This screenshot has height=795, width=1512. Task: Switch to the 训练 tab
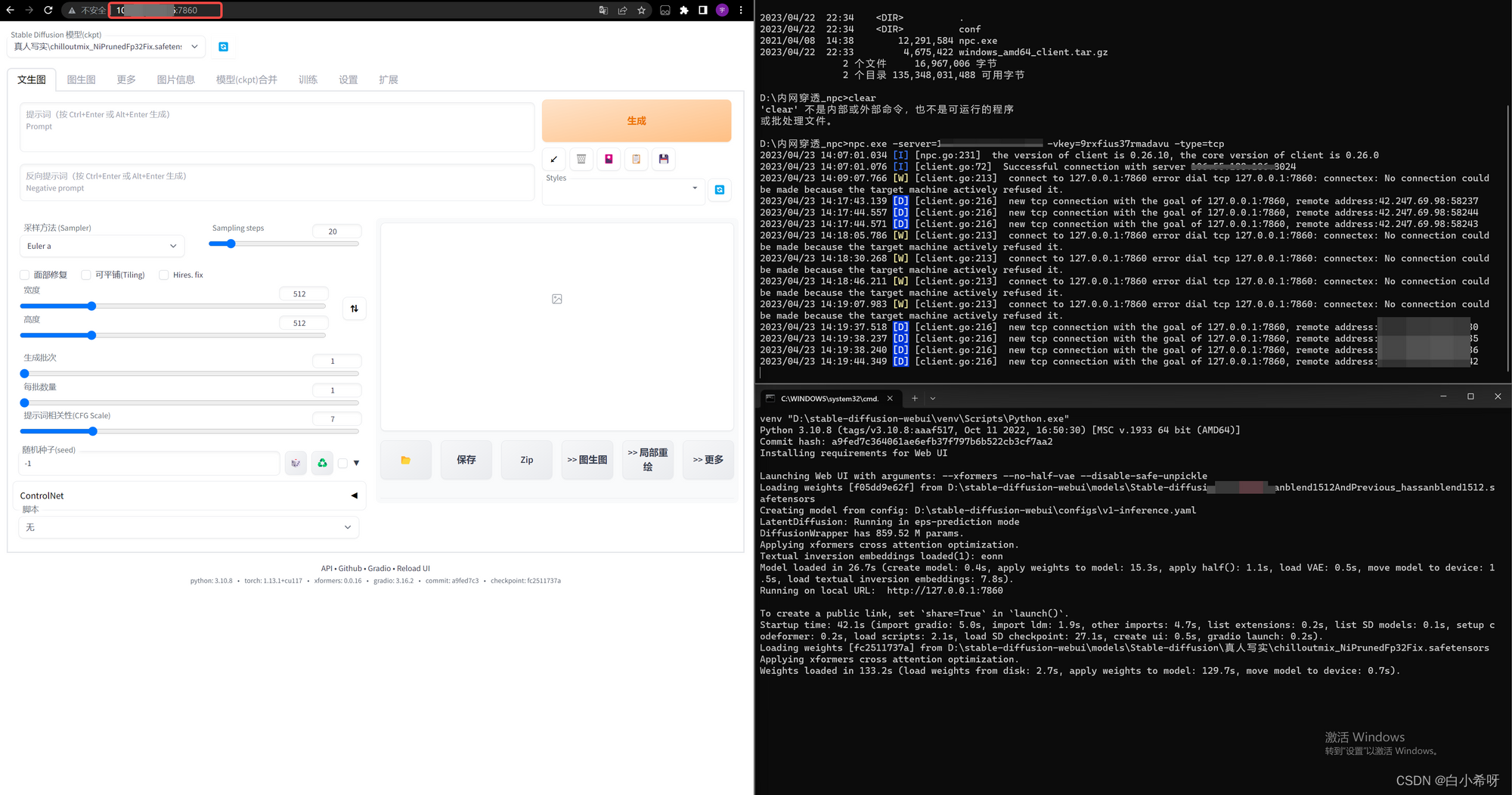pyautogui.click(x=308, y=79)
